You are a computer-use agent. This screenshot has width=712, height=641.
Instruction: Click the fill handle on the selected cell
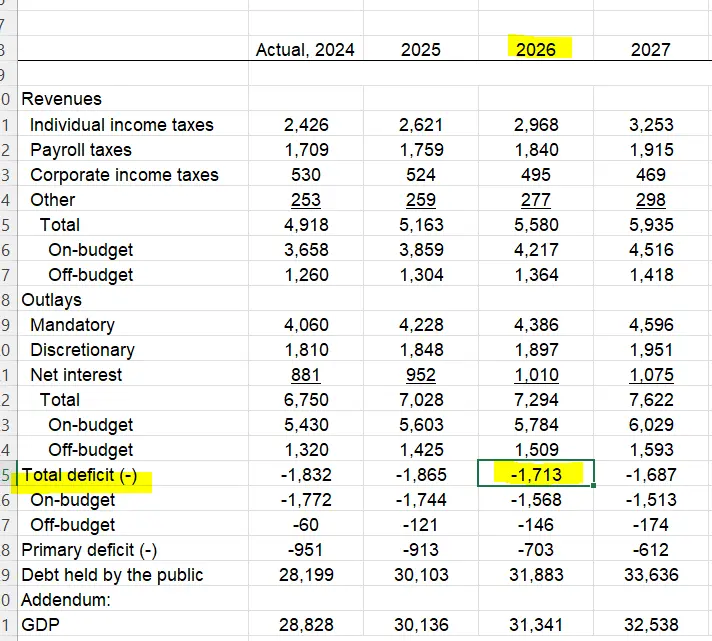[595, 486]
